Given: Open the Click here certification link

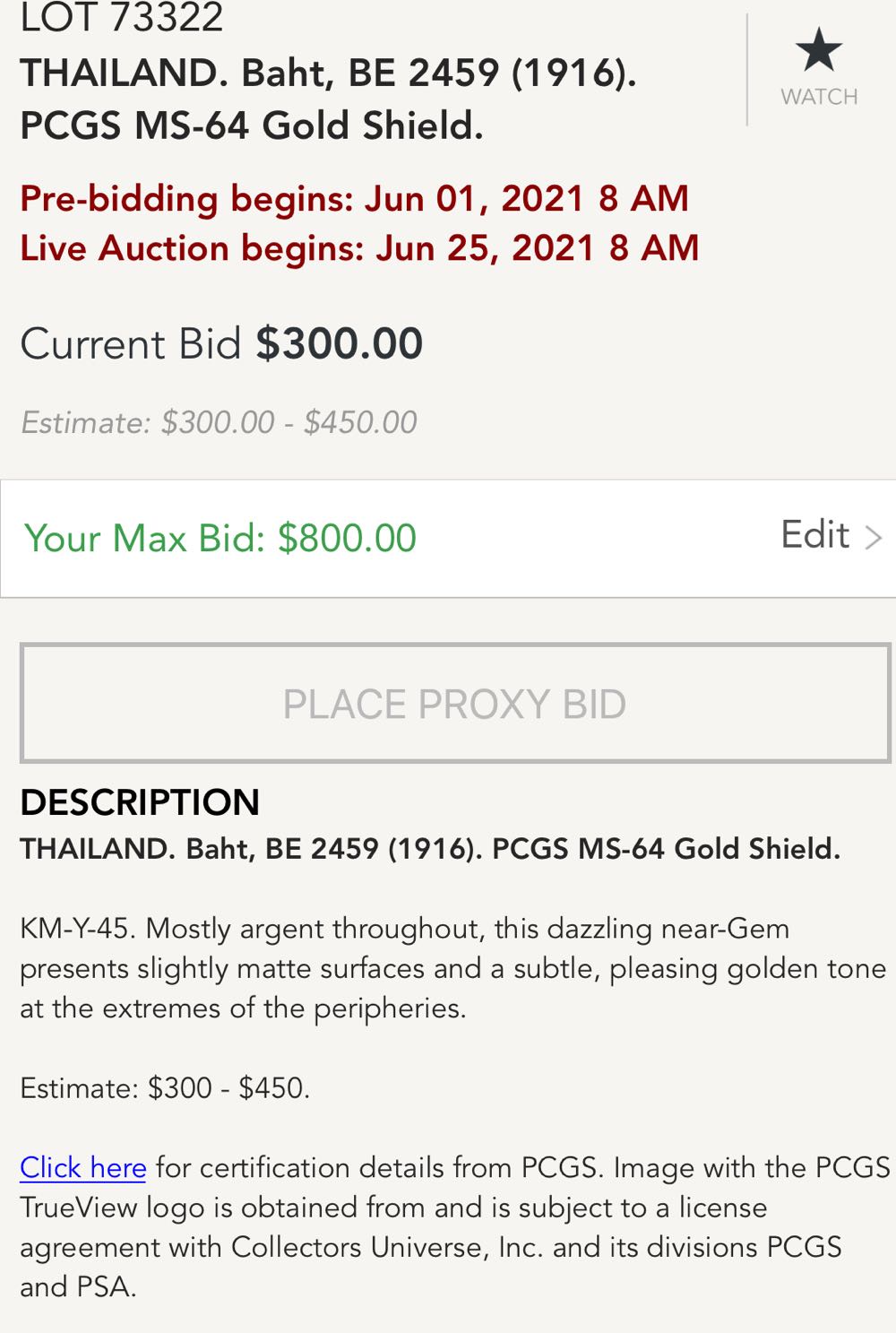Looking at the screenshot, I should pyautogui.click(x=83, y=1167).
